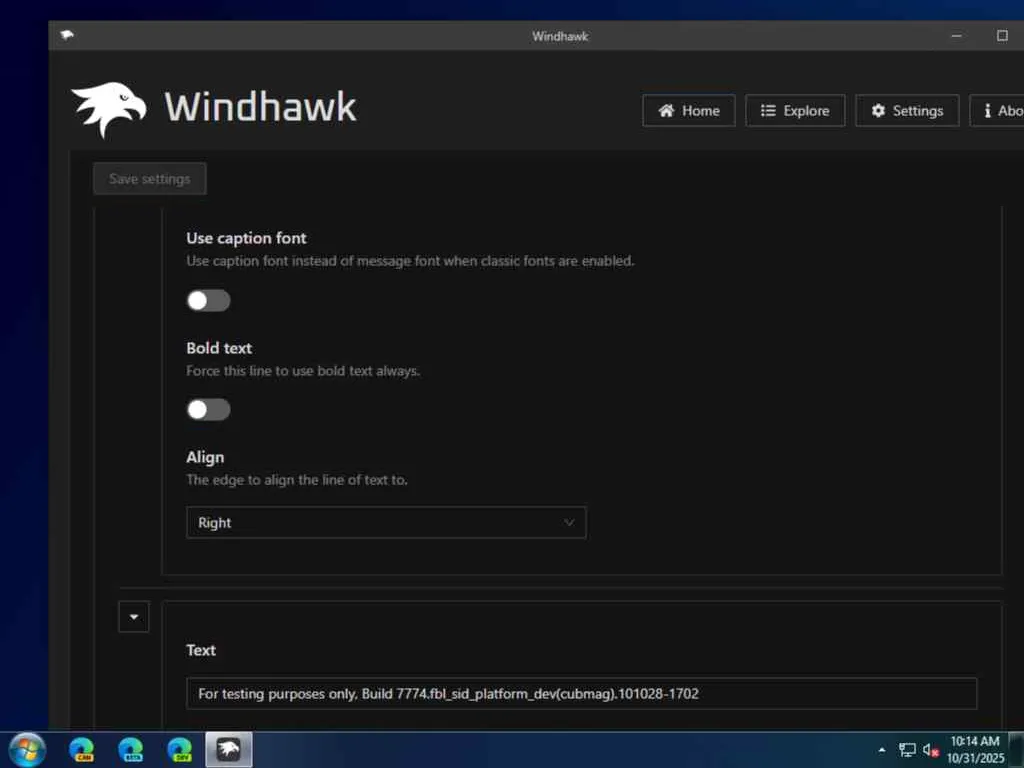
Task: Open the About page
Action: pyautogui.click(x=997, y=111)
